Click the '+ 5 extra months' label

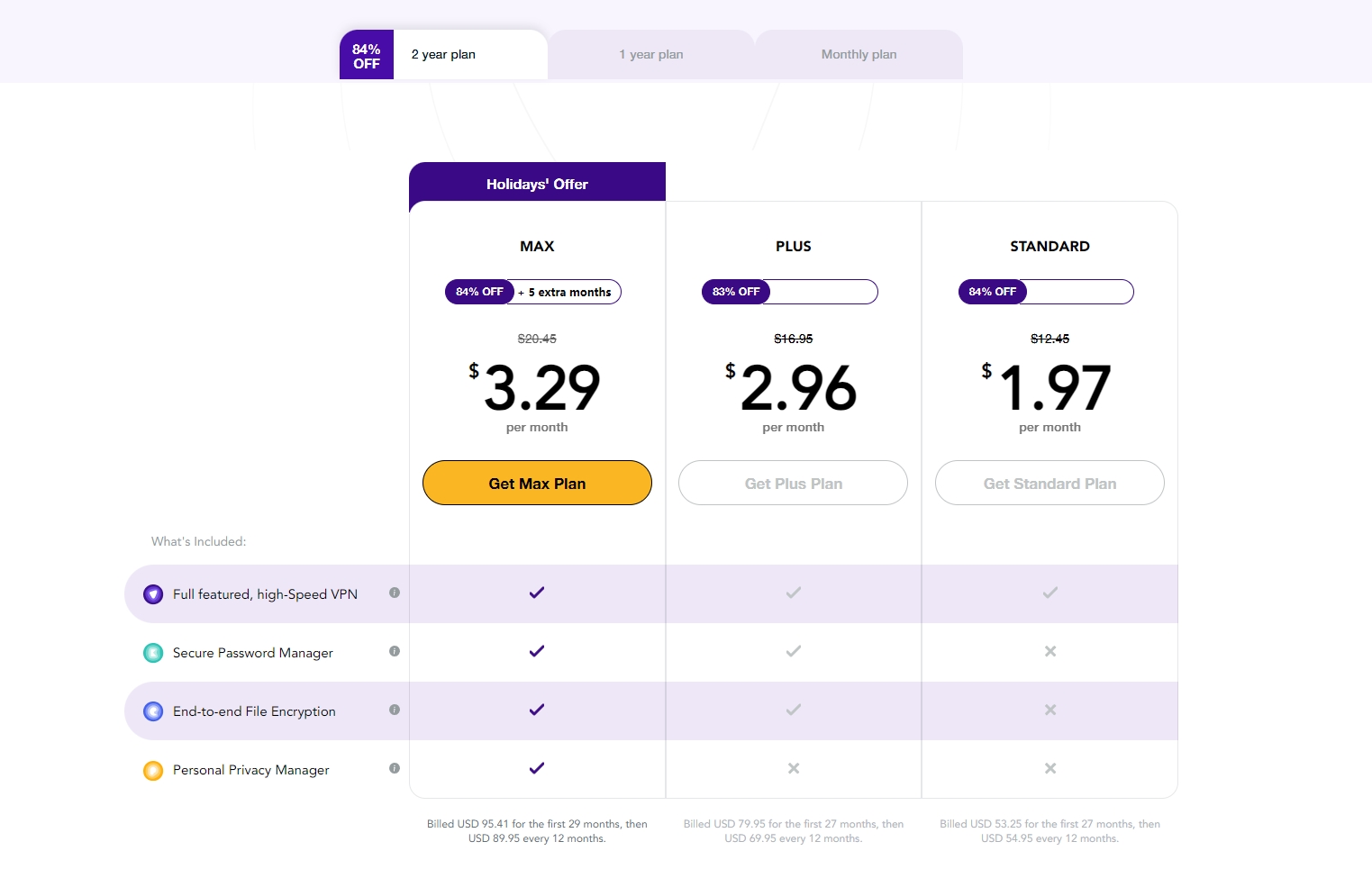565,293
